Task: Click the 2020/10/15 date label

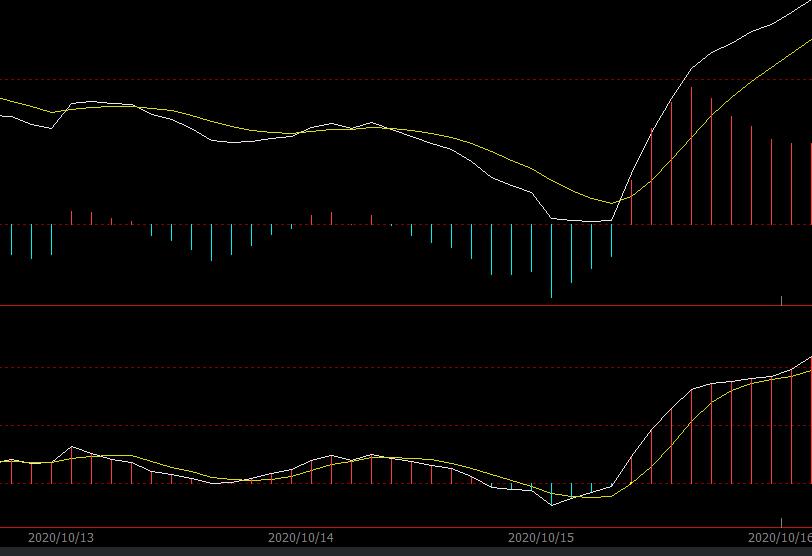Action: pyautogui.click(x=540, y=538)
